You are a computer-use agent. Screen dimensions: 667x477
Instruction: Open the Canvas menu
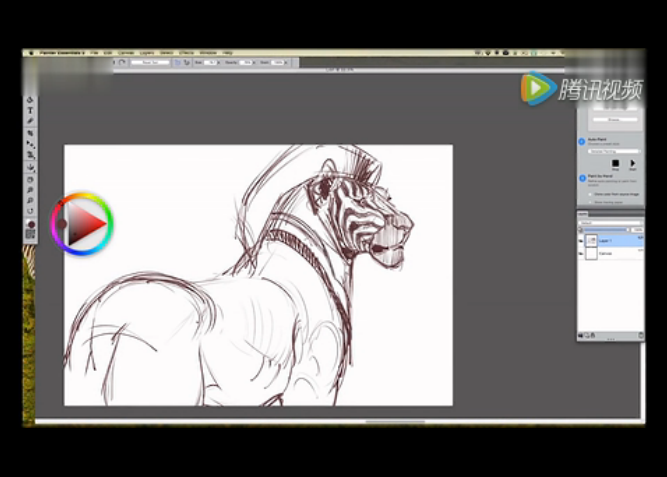[x=126, y=53]
